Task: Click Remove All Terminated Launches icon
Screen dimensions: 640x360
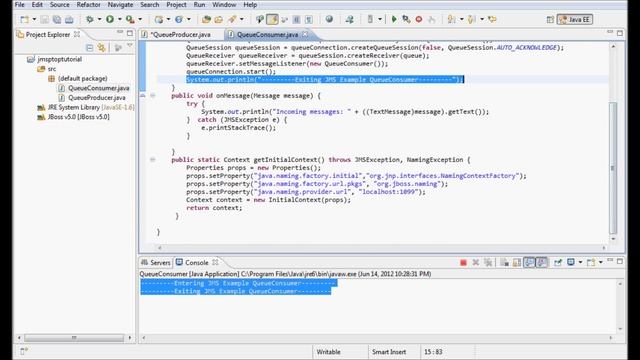Action: click(x=488, y=262)
